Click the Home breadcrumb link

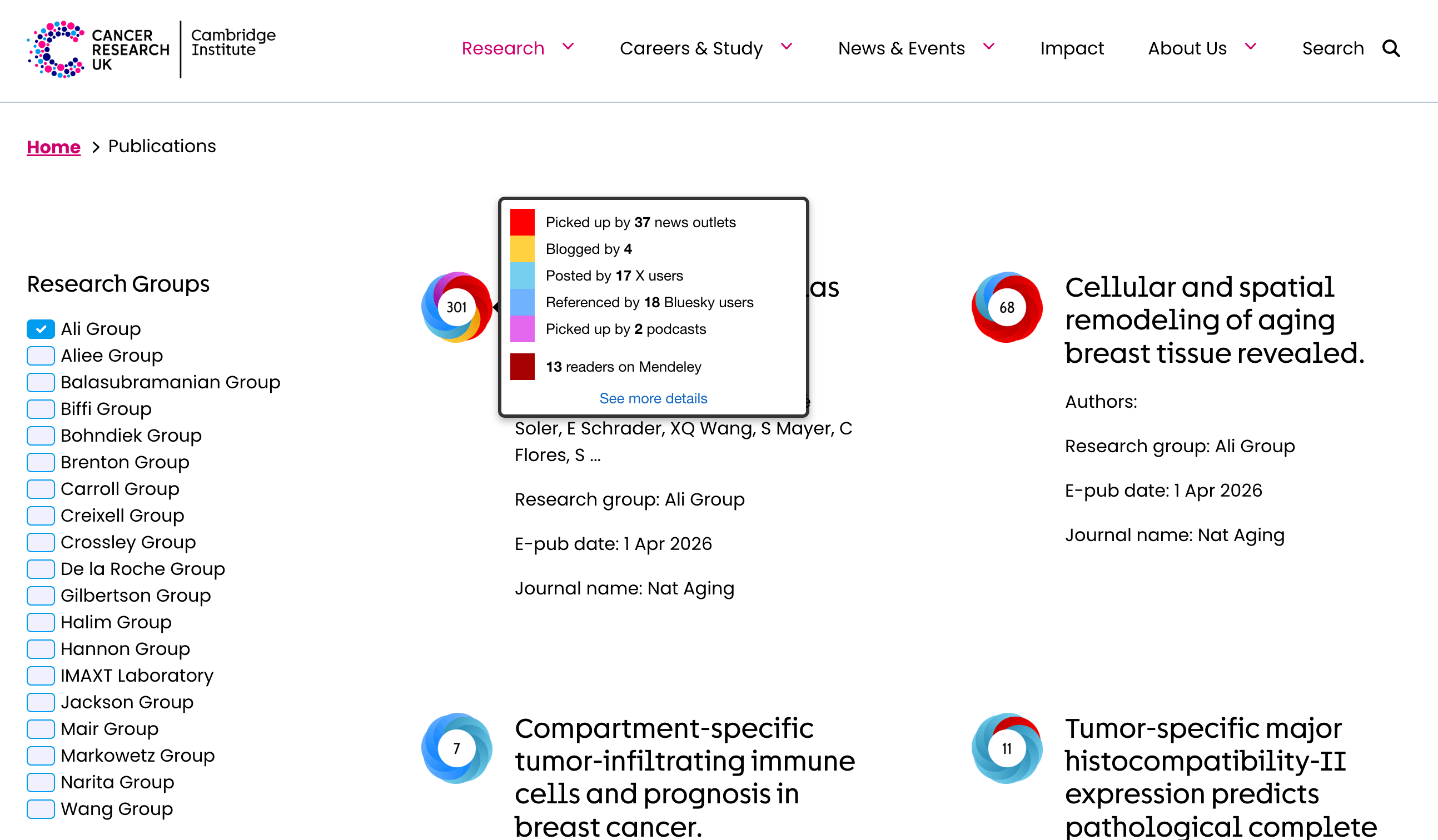tap(53, 147)
